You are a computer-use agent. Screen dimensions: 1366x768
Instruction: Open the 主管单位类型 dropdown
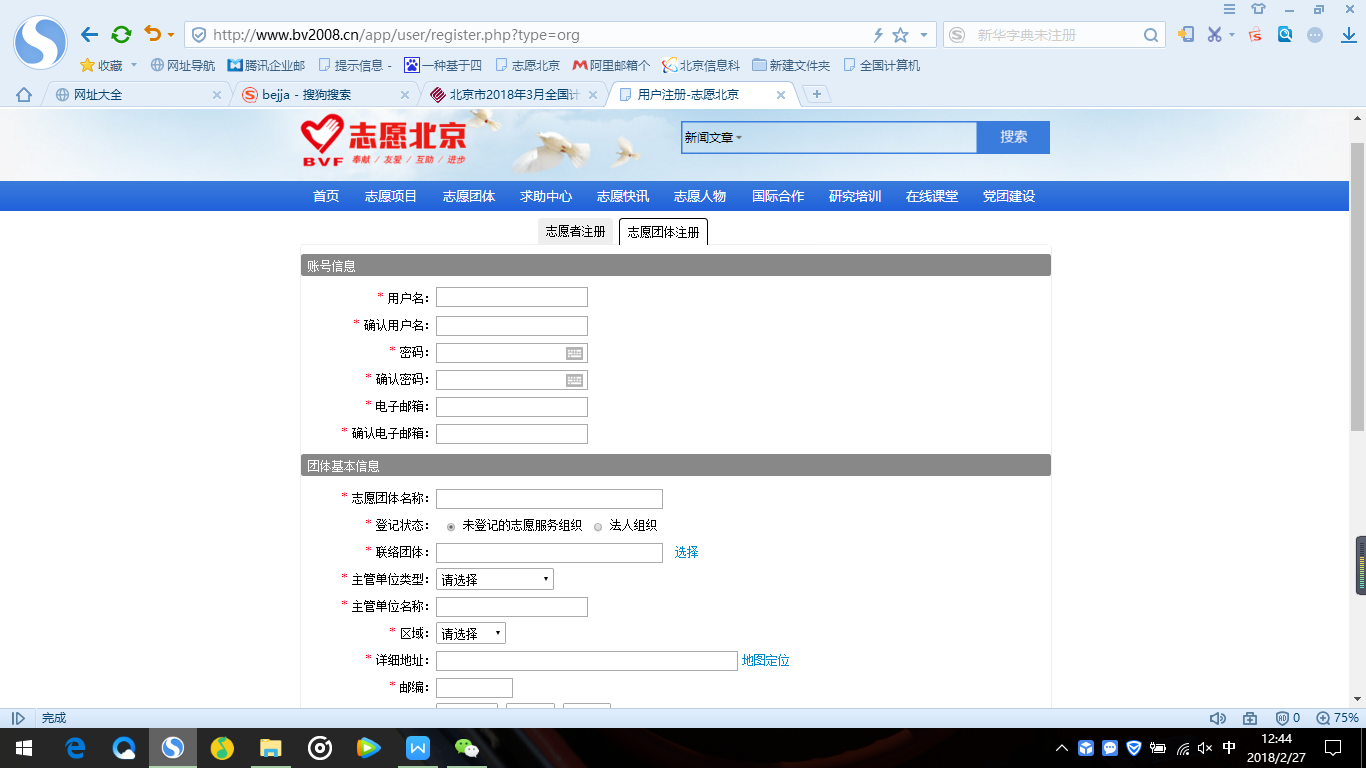pos(494,580)
